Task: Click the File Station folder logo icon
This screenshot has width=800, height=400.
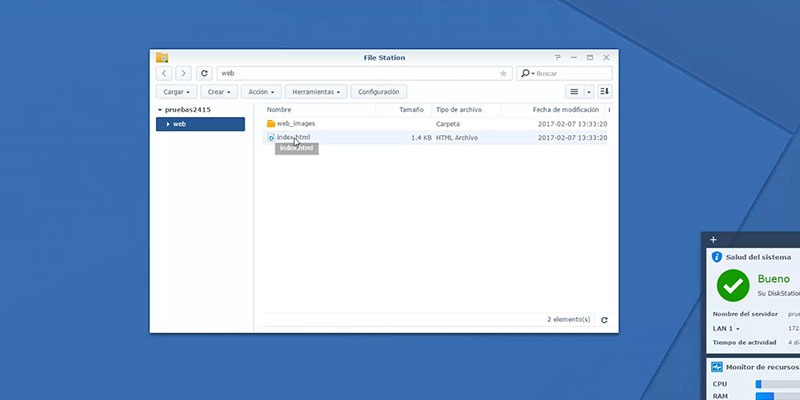Action: 162,58
